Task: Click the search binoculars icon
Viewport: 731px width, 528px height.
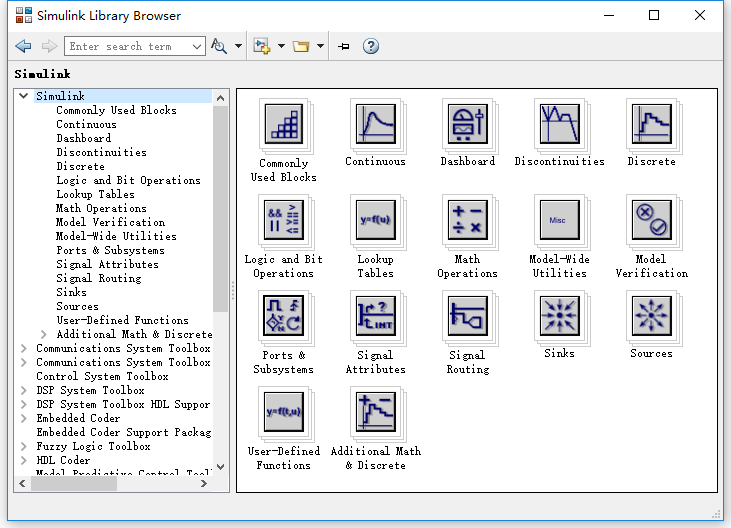Action: click(219, 46)
